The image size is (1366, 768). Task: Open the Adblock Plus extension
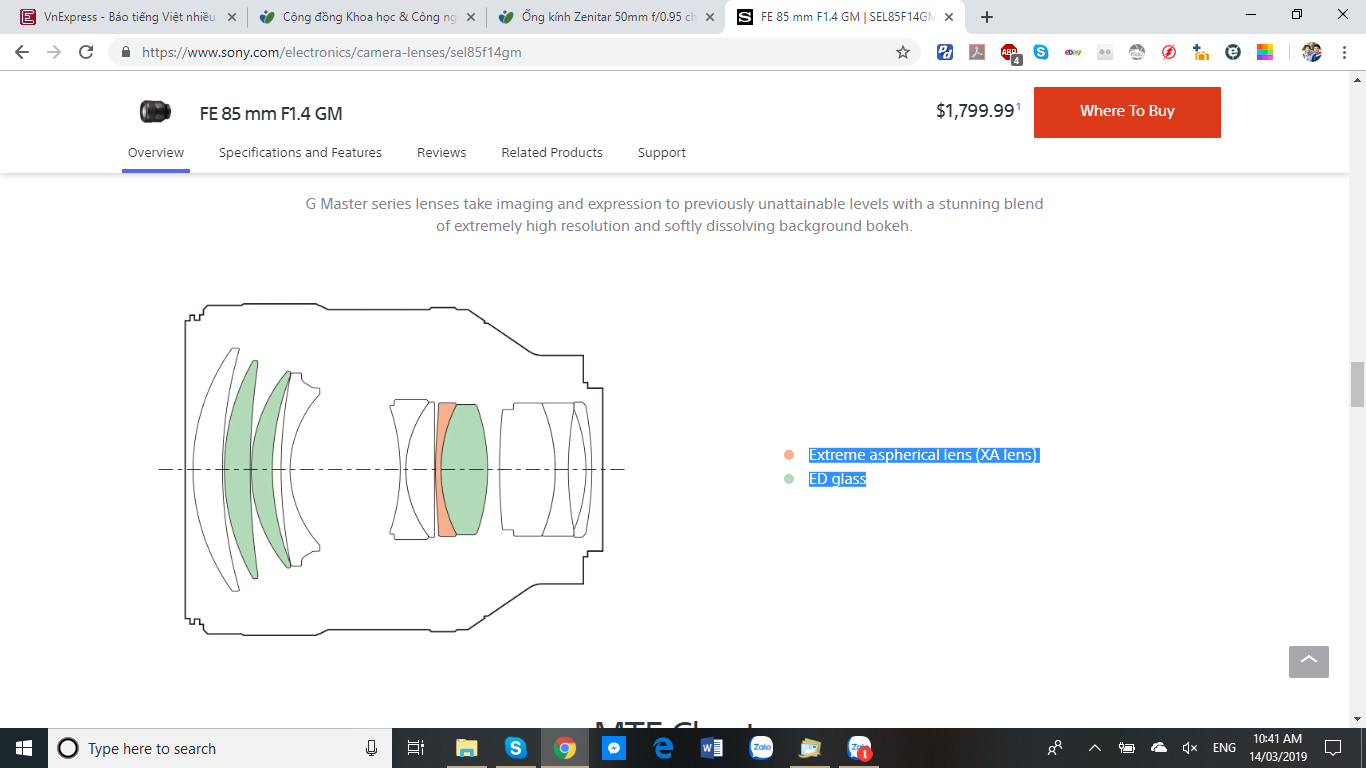point(1010,53)
